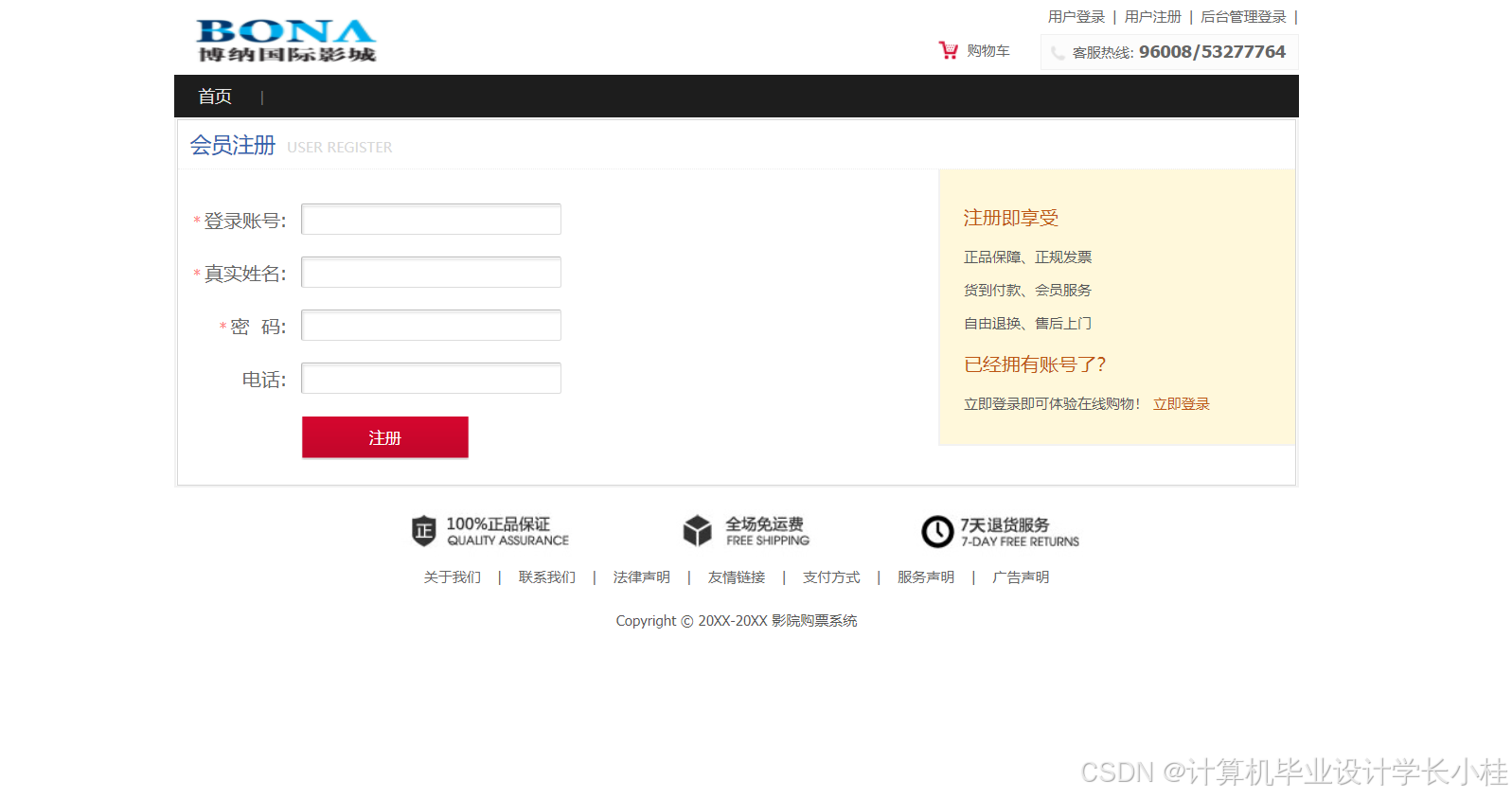Click the 7天退货服务 text
The height and width of the screenshot is (798, 1512).
point(1005,524)
